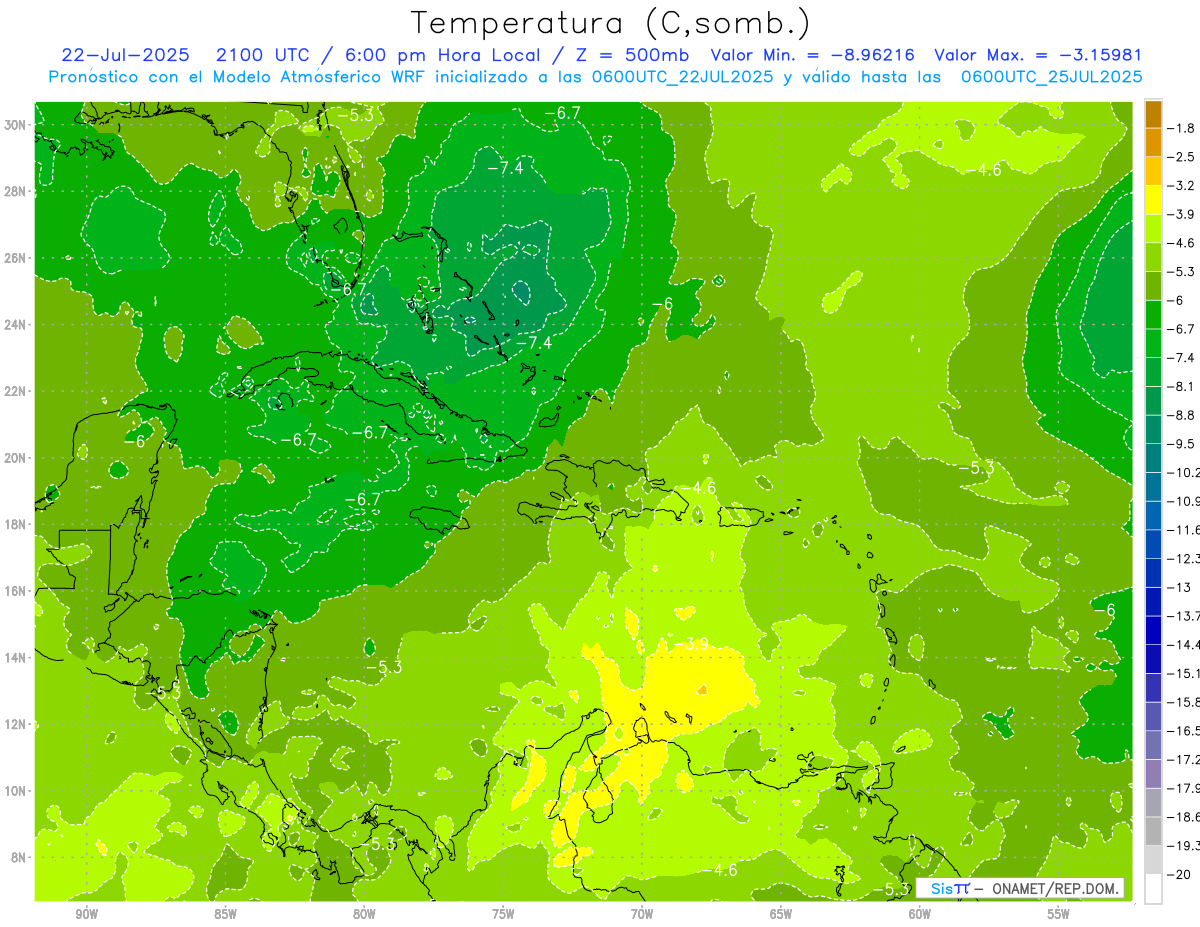Click the 60W longitude axis label

click(920, 913)
